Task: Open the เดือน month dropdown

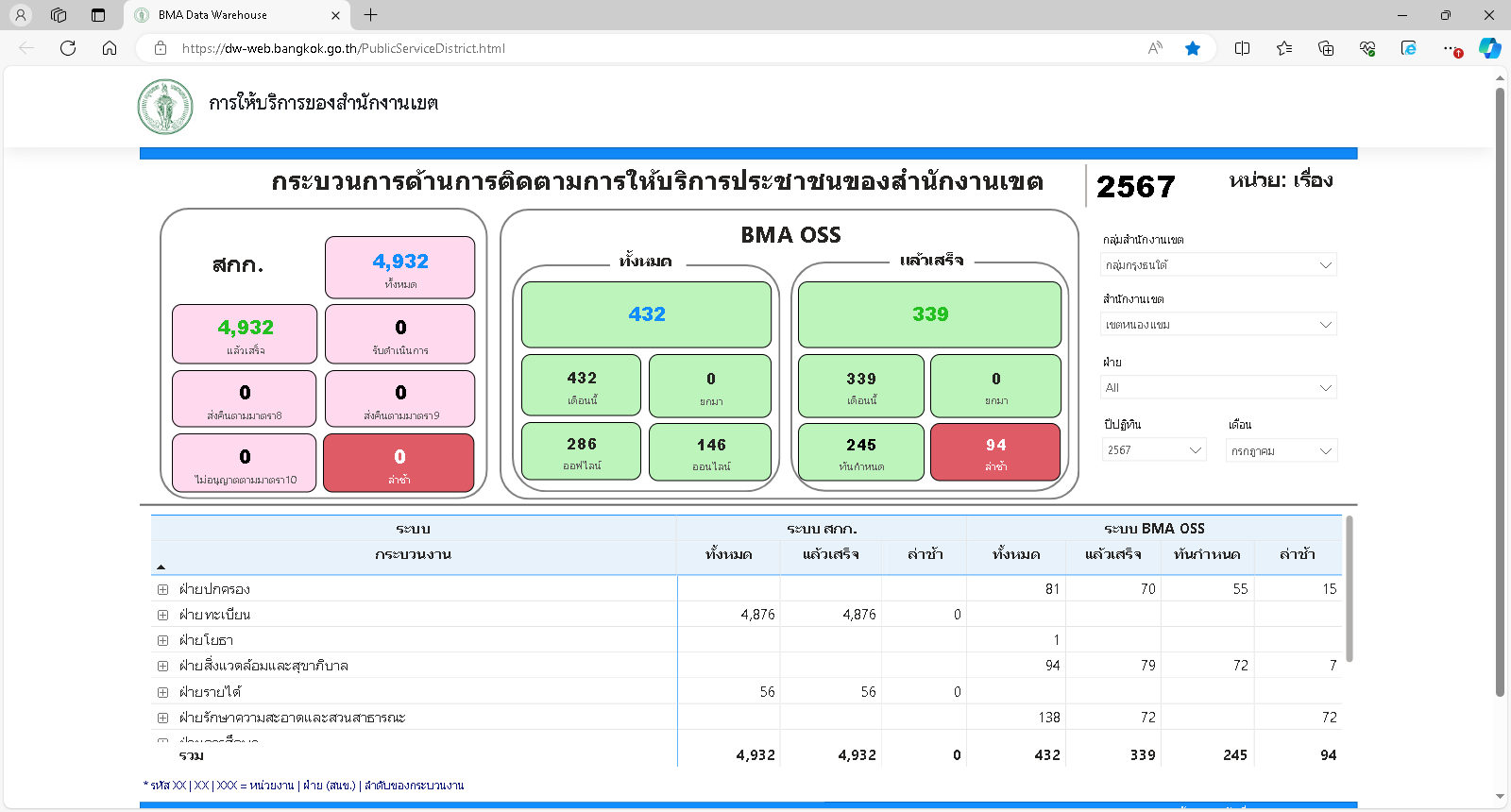Action: coord(1282,450)
